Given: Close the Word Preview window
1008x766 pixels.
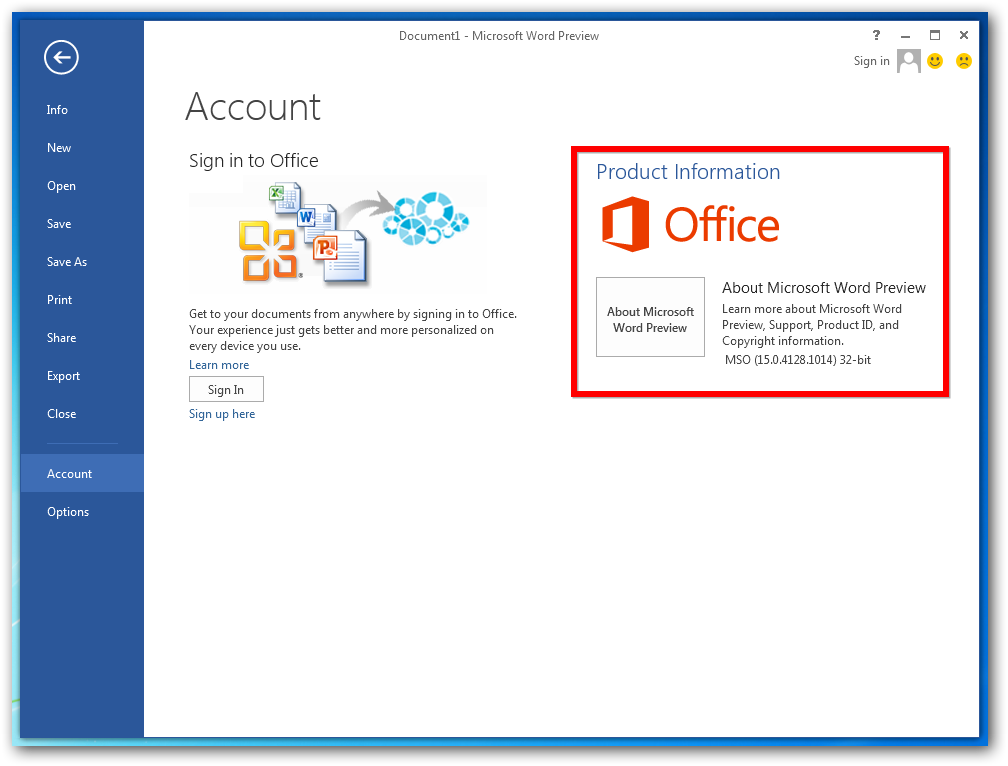Looking at the screenshot, I should 964,35.
